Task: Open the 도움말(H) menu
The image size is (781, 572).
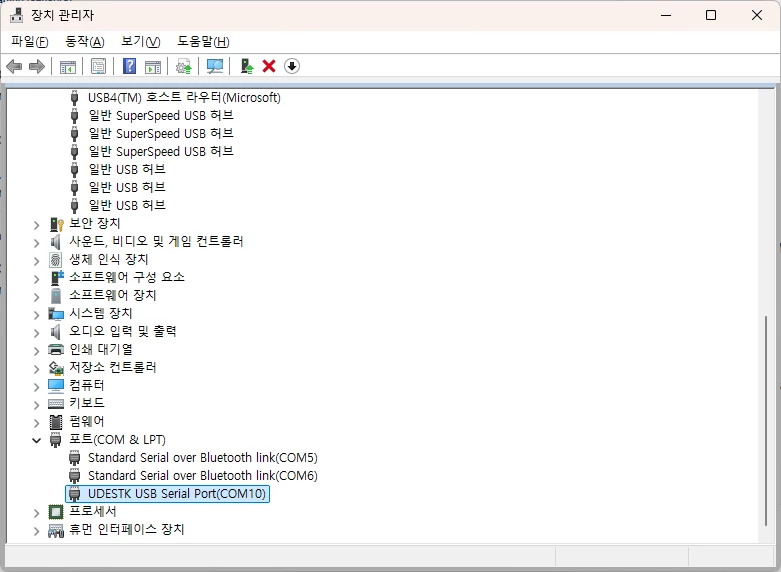Action: 203,41
